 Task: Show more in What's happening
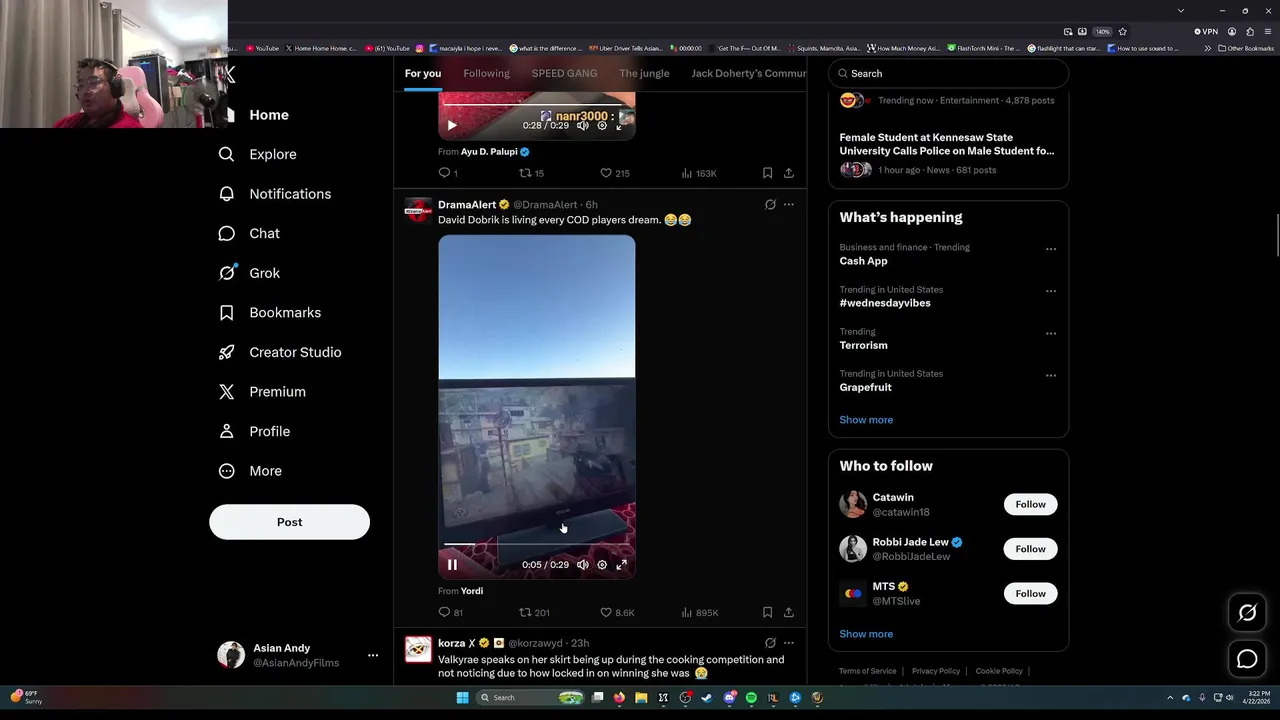866,420
